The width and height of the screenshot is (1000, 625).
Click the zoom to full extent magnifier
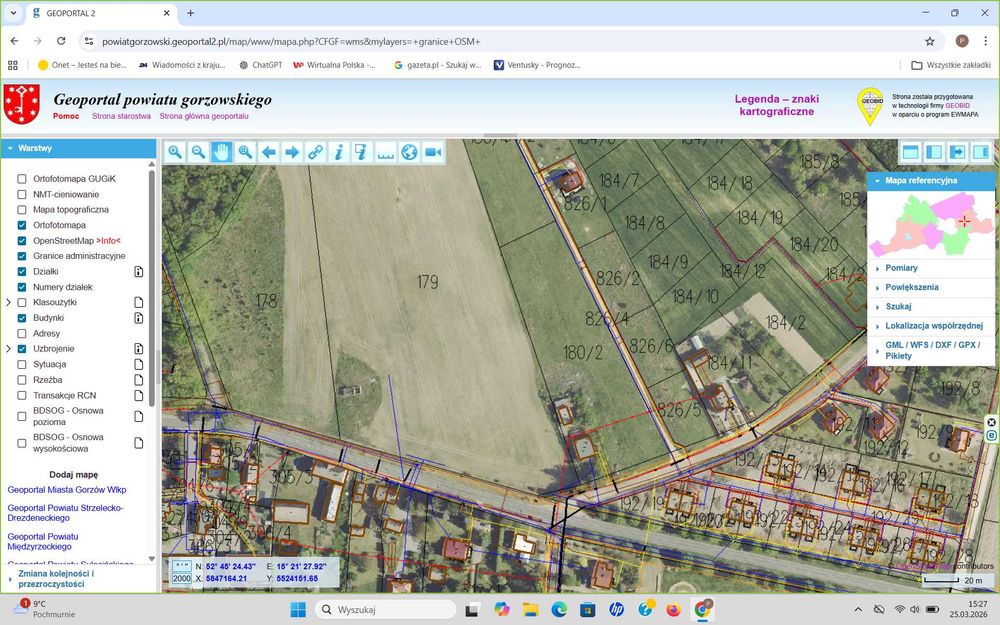click(245, 152)
